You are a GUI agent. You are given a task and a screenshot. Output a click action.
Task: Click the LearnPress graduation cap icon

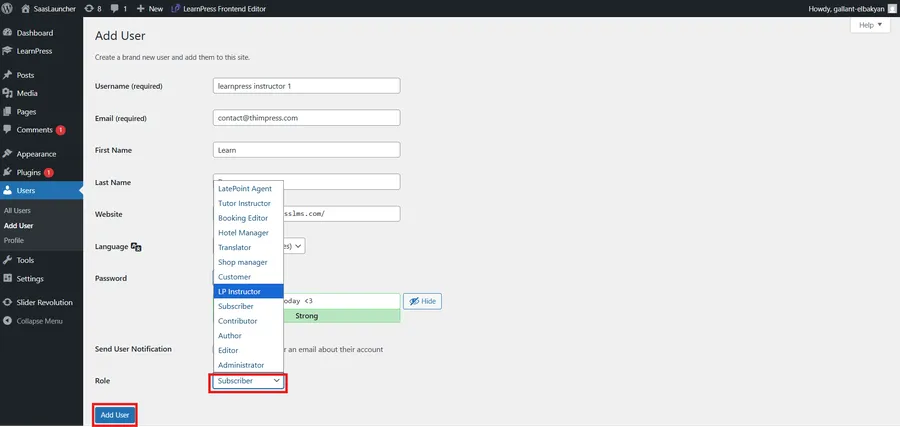click(7, 51)
